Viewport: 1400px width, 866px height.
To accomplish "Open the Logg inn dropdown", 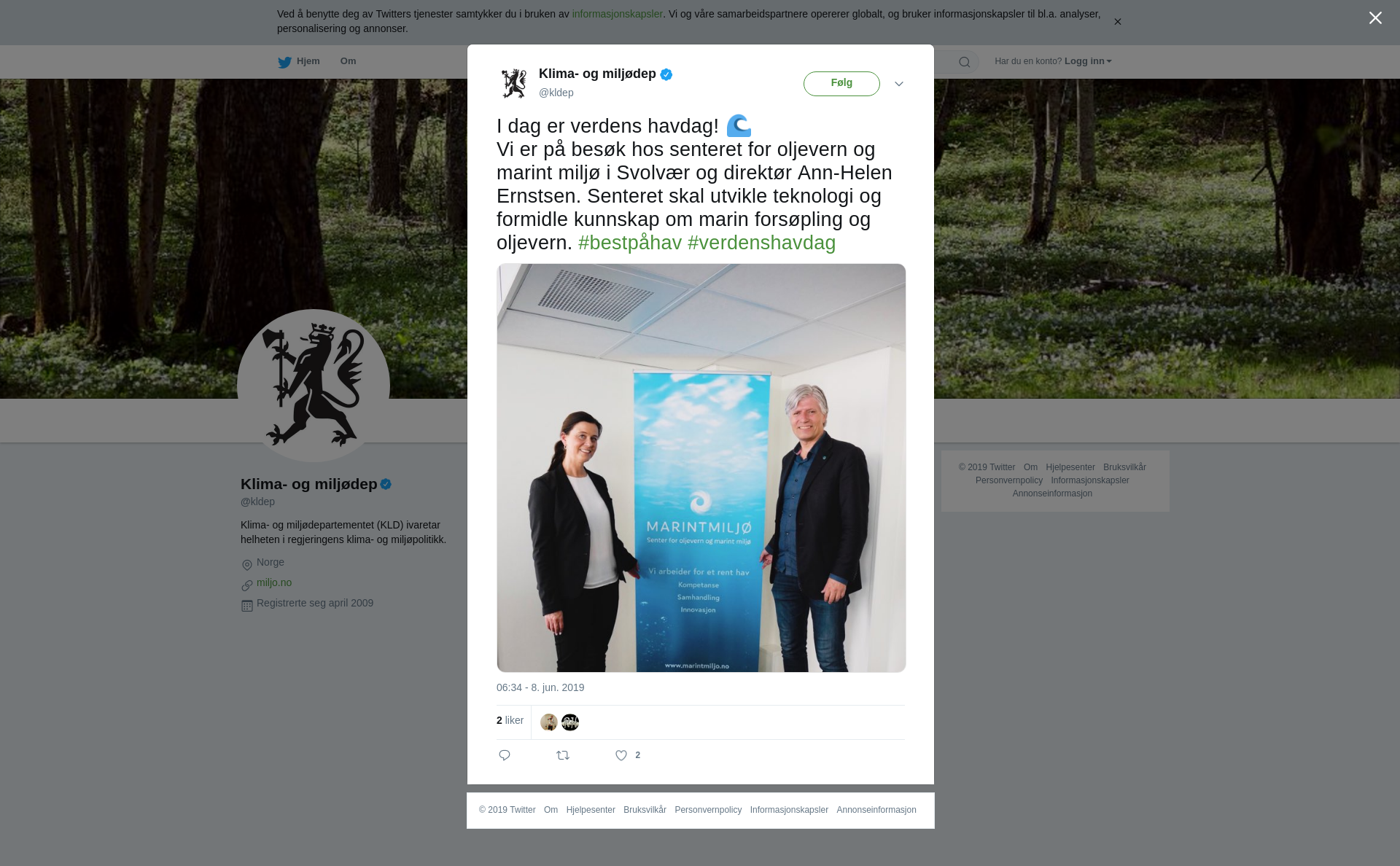I will point(1088,61).
